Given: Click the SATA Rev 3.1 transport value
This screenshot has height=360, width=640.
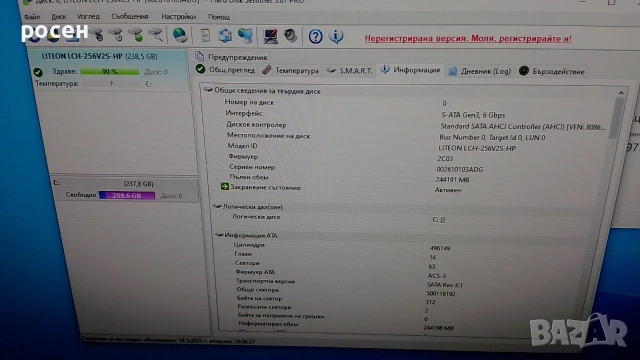Looking at the screenshot, I should click(445, 285).
